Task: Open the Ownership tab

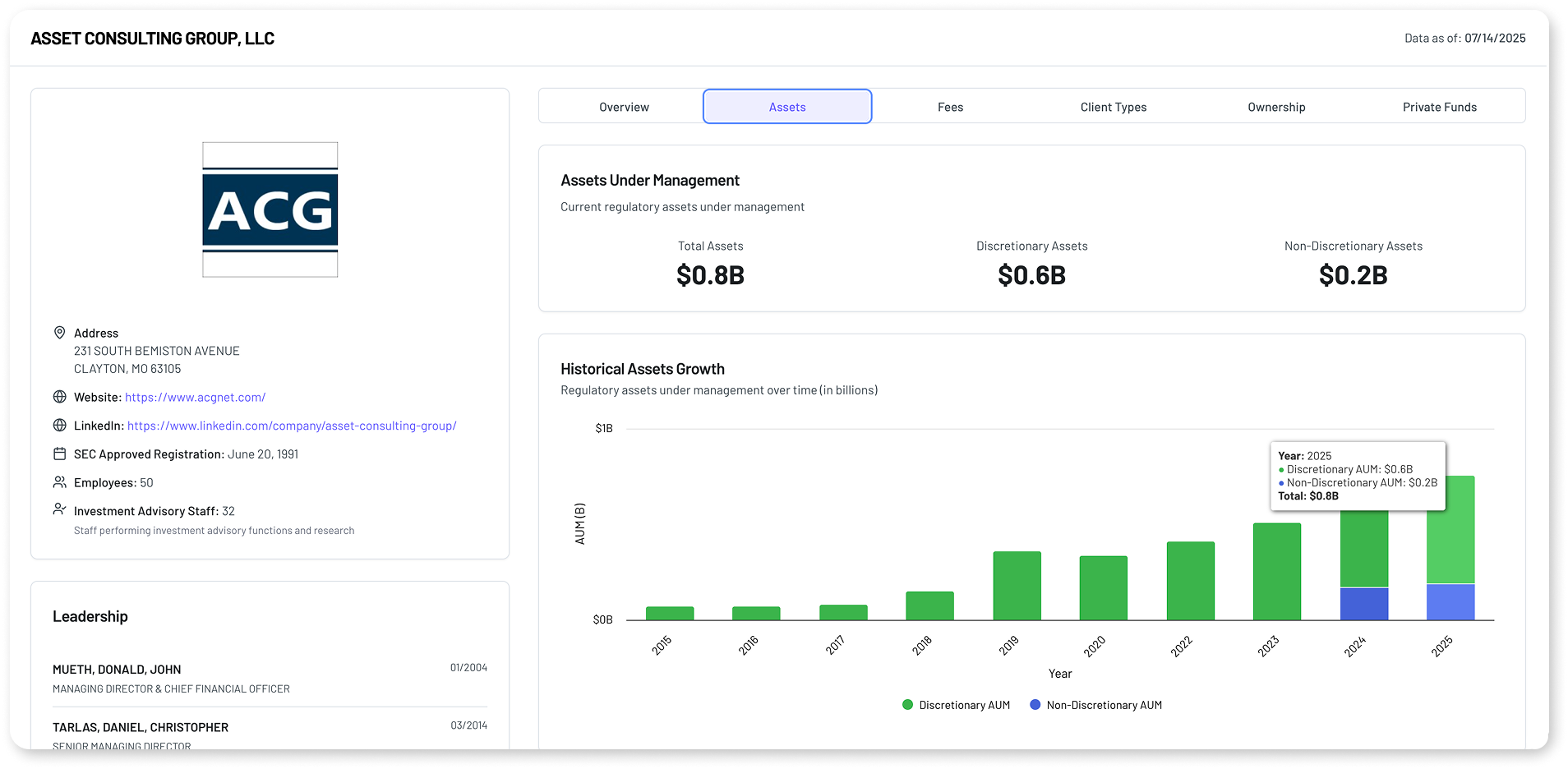Action: tap(1275, 106)
